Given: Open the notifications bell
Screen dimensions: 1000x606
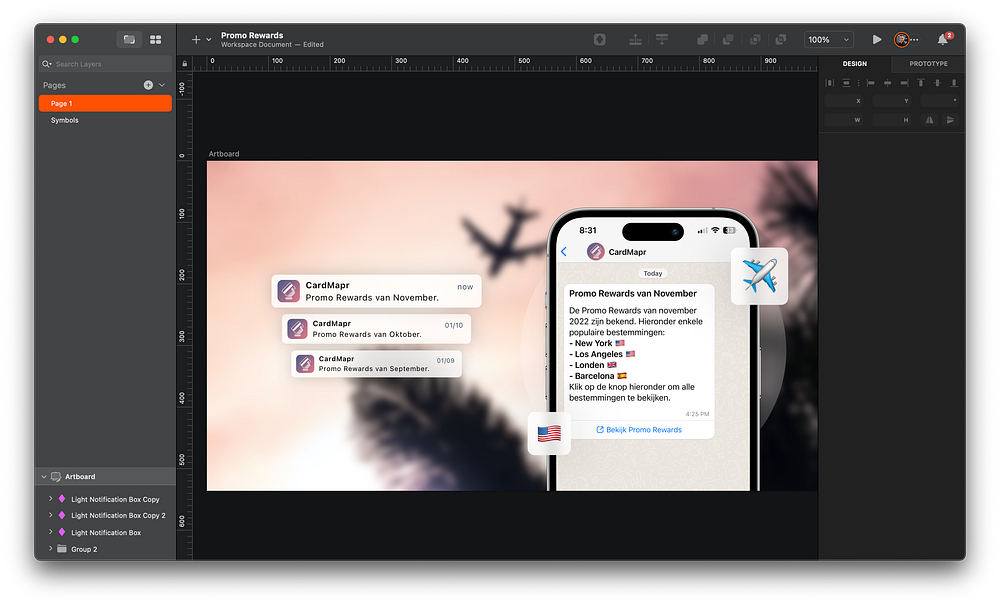Looking at the screenshot, I should tap(943, 40).
